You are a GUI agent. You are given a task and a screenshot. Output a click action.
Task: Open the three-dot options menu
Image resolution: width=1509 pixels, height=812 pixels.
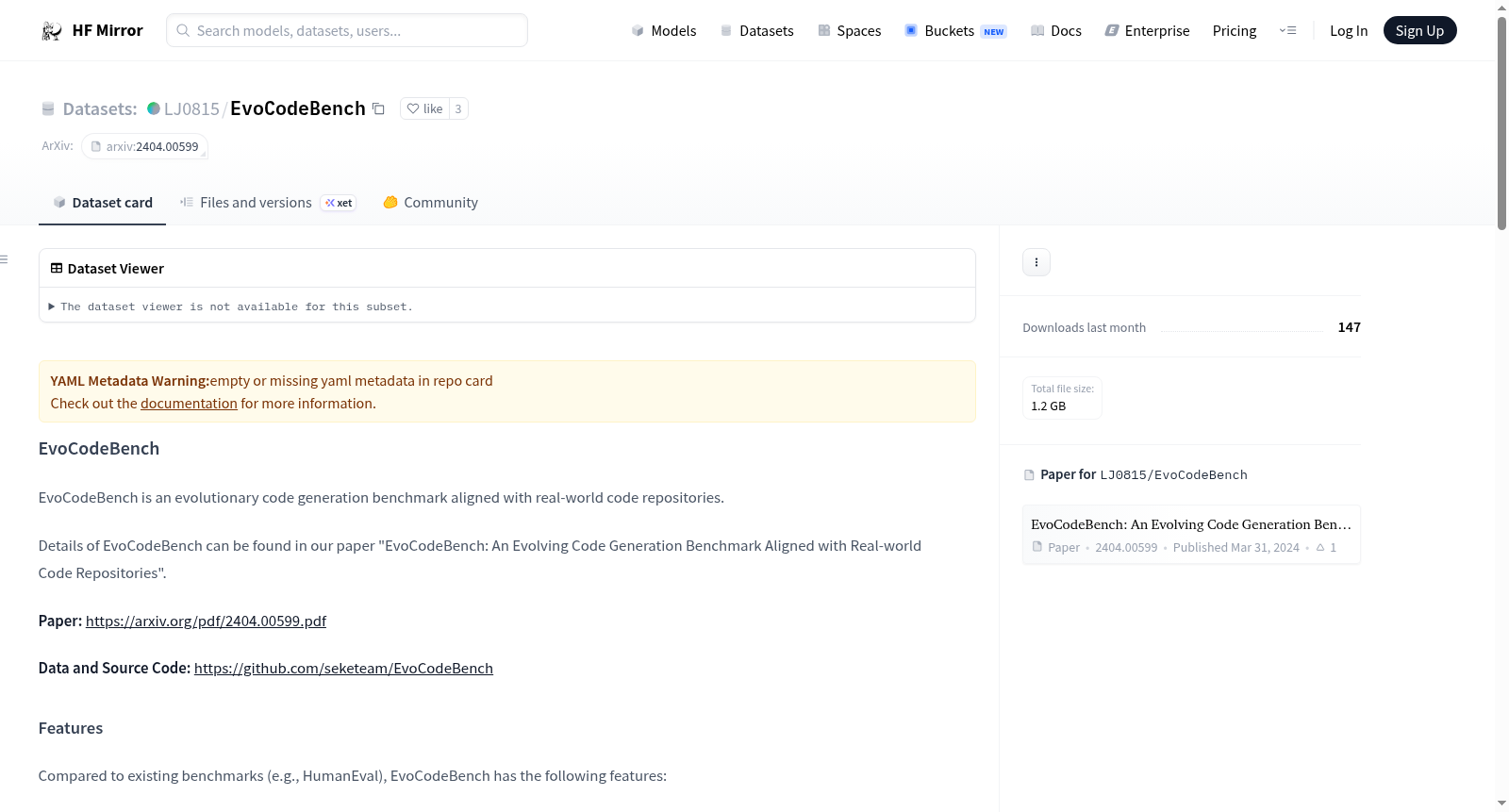point(1036,262)
